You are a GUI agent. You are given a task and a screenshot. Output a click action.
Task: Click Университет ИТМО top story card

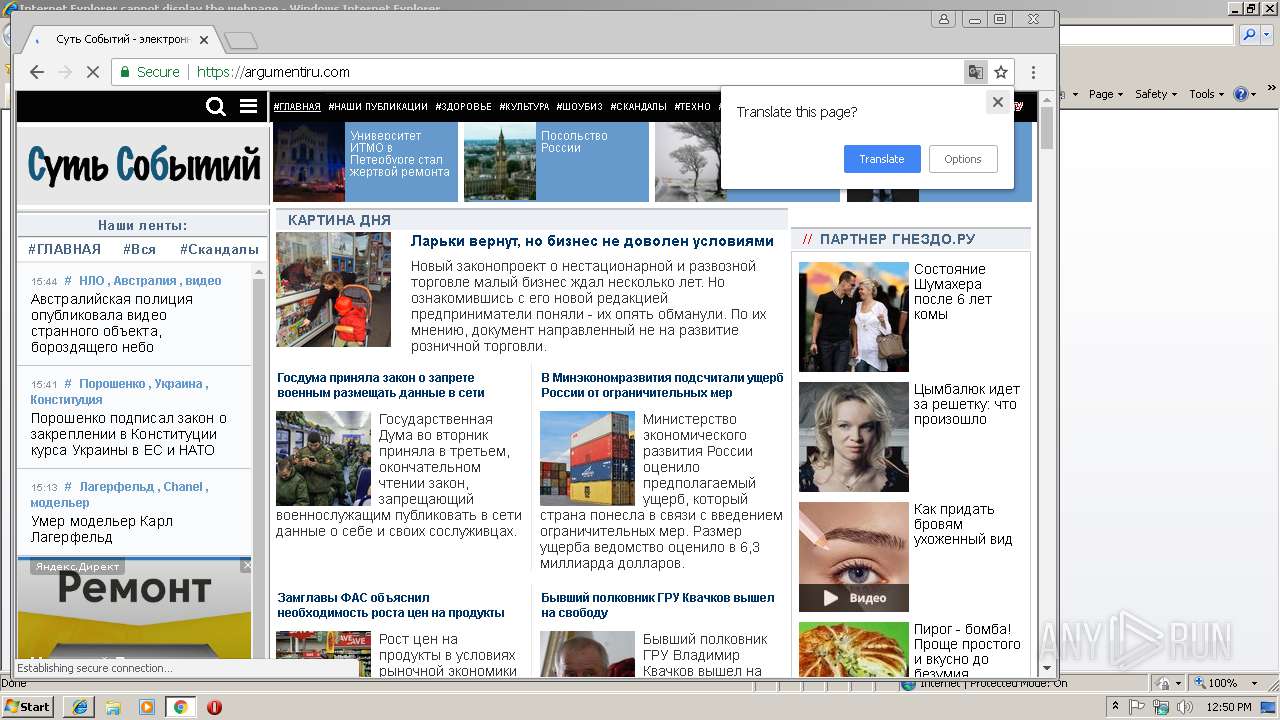point(365,162)
